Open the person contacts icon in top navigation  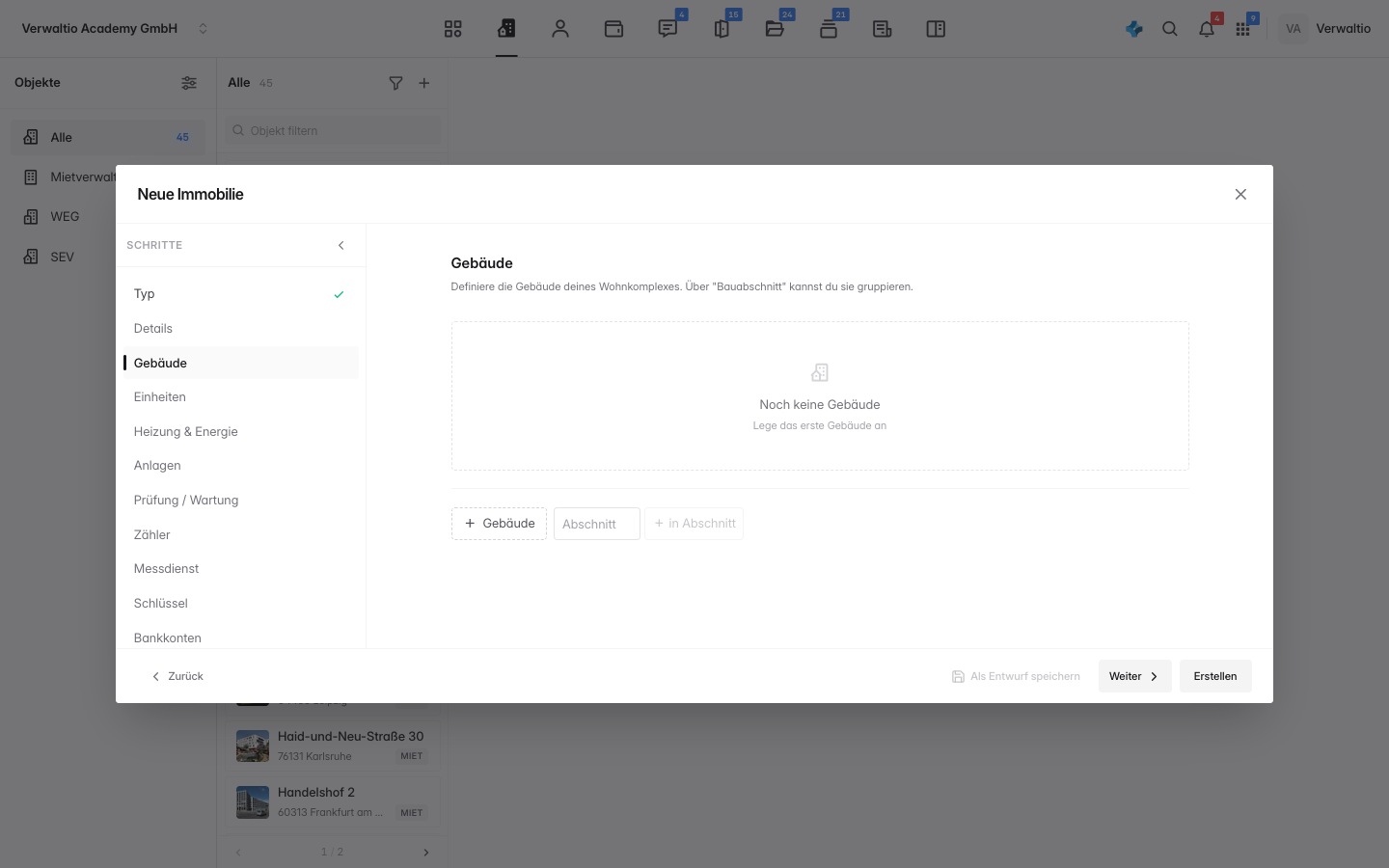coord(560,29)
